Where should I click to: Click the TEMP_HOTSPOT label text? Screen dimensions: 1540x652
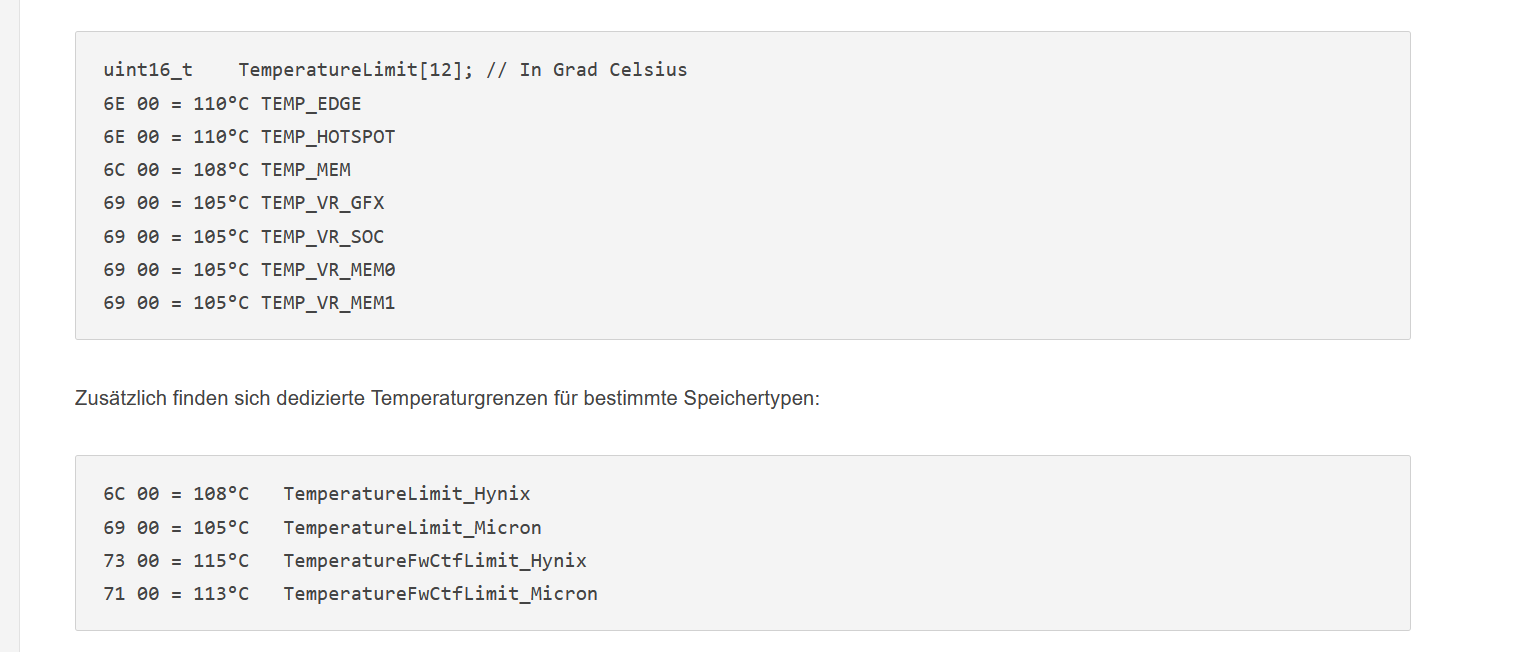328,136
